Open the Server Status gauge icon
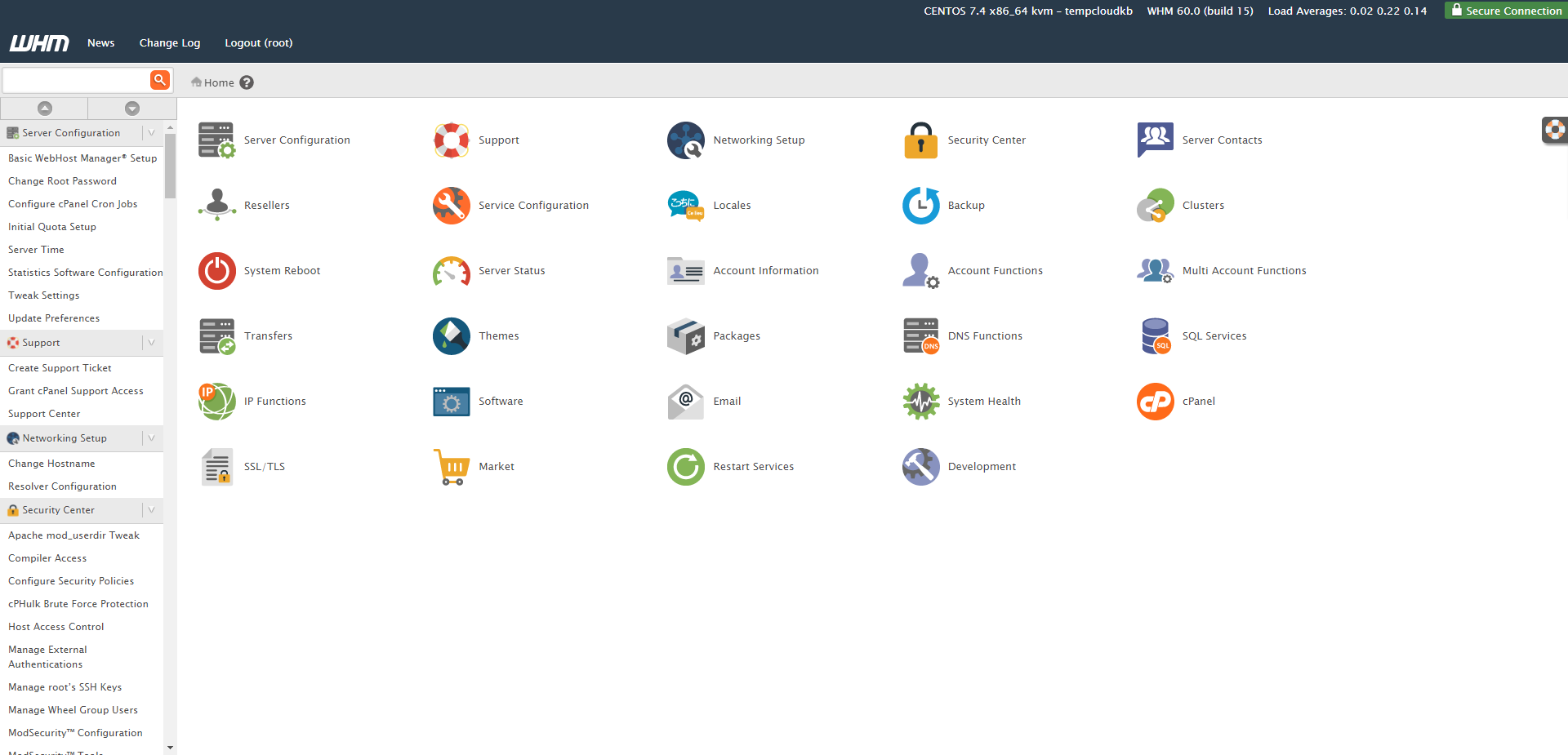 pos(451,271)
